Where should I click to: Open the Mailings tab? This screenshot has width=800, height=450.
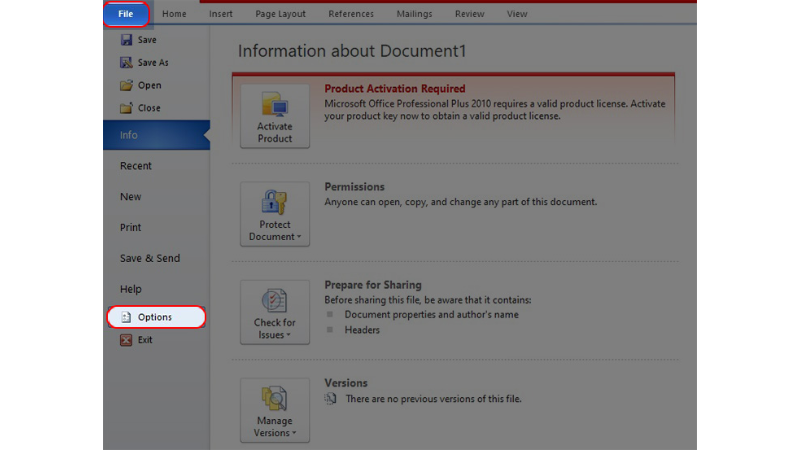point(414,14)
